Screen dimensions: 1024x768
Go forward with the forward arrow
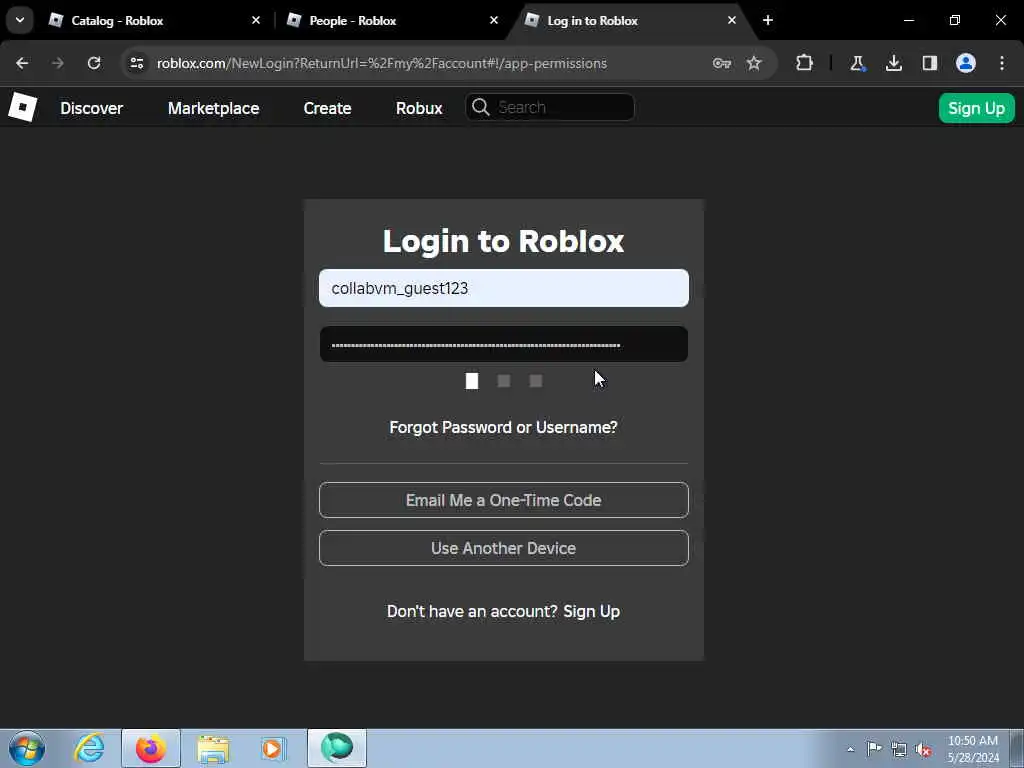pyautogui.click(x=57, y=63)
